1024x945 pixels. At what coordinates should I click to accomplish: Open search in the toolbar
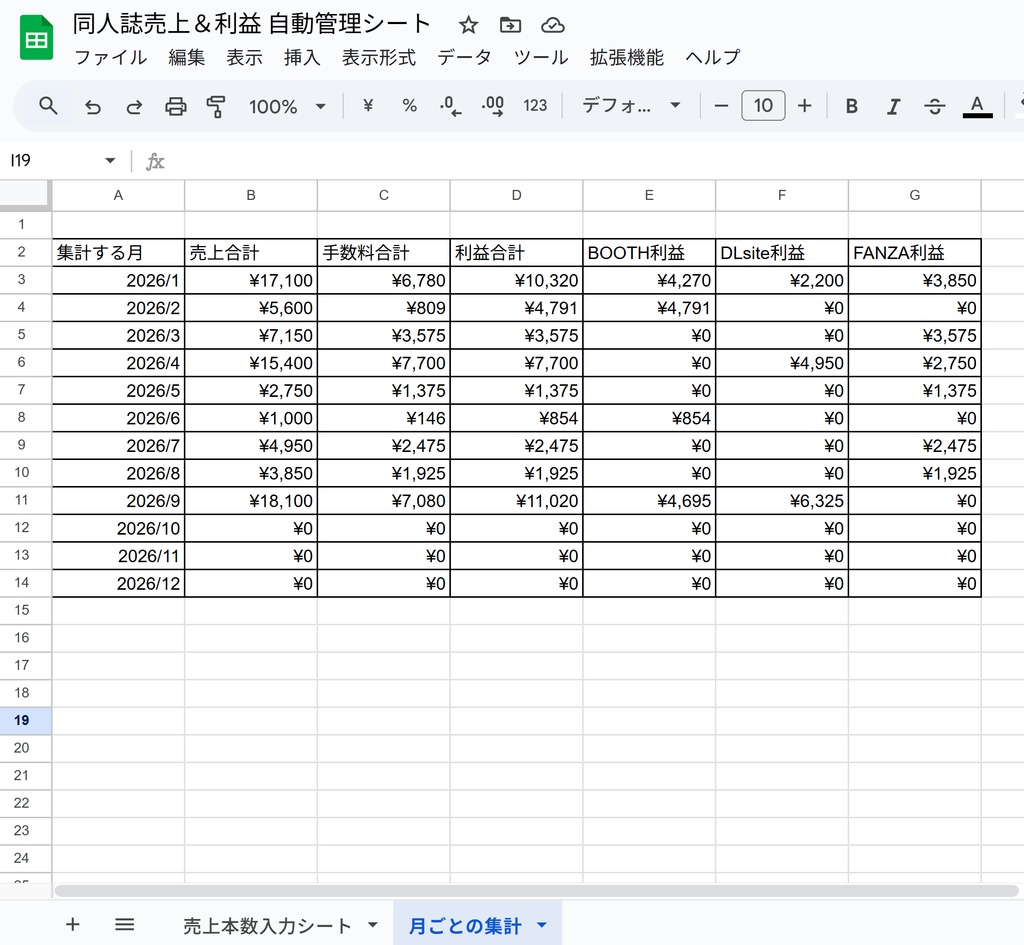[49, 105]
